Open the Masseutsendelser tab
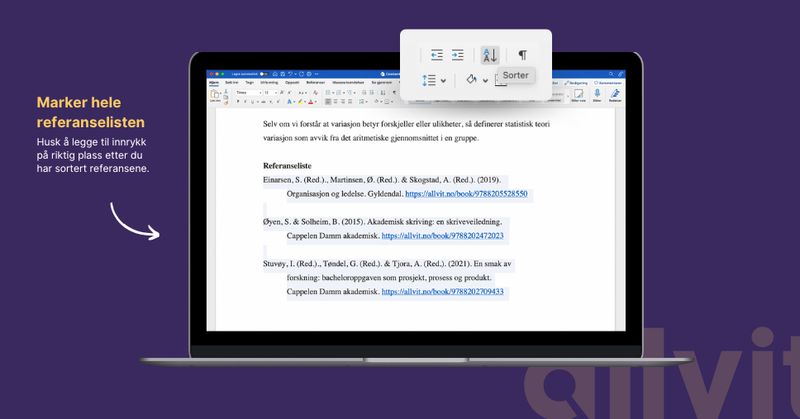The height and width of the screenshot is (419, 800). [348, 82]
